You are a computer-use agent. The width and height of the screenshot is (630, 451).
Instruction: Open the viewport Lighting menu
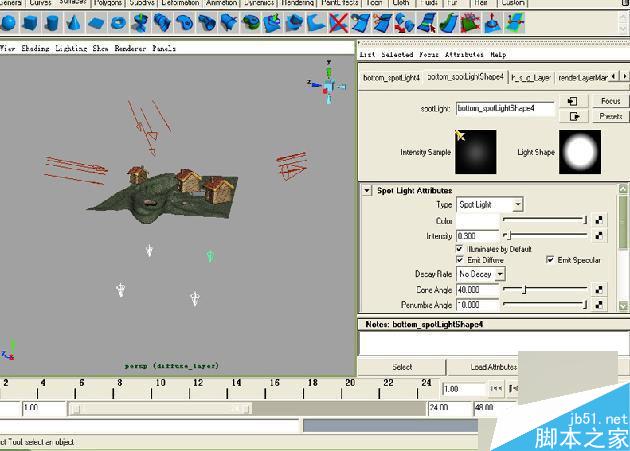click(71, 49)
